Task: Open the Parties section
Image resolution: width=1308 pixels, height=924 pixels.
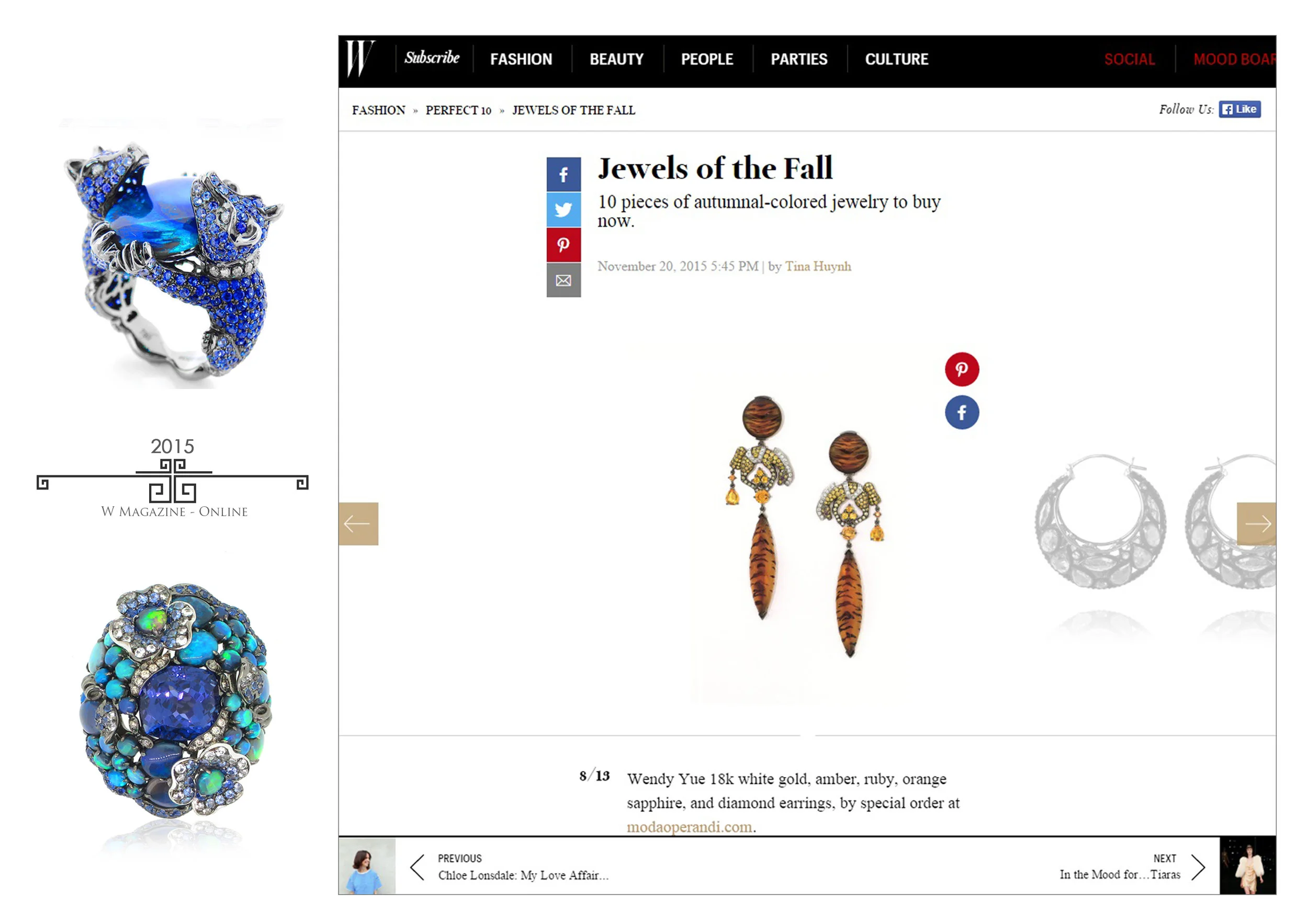Action: pyautogui.click(x=799, y=59)
